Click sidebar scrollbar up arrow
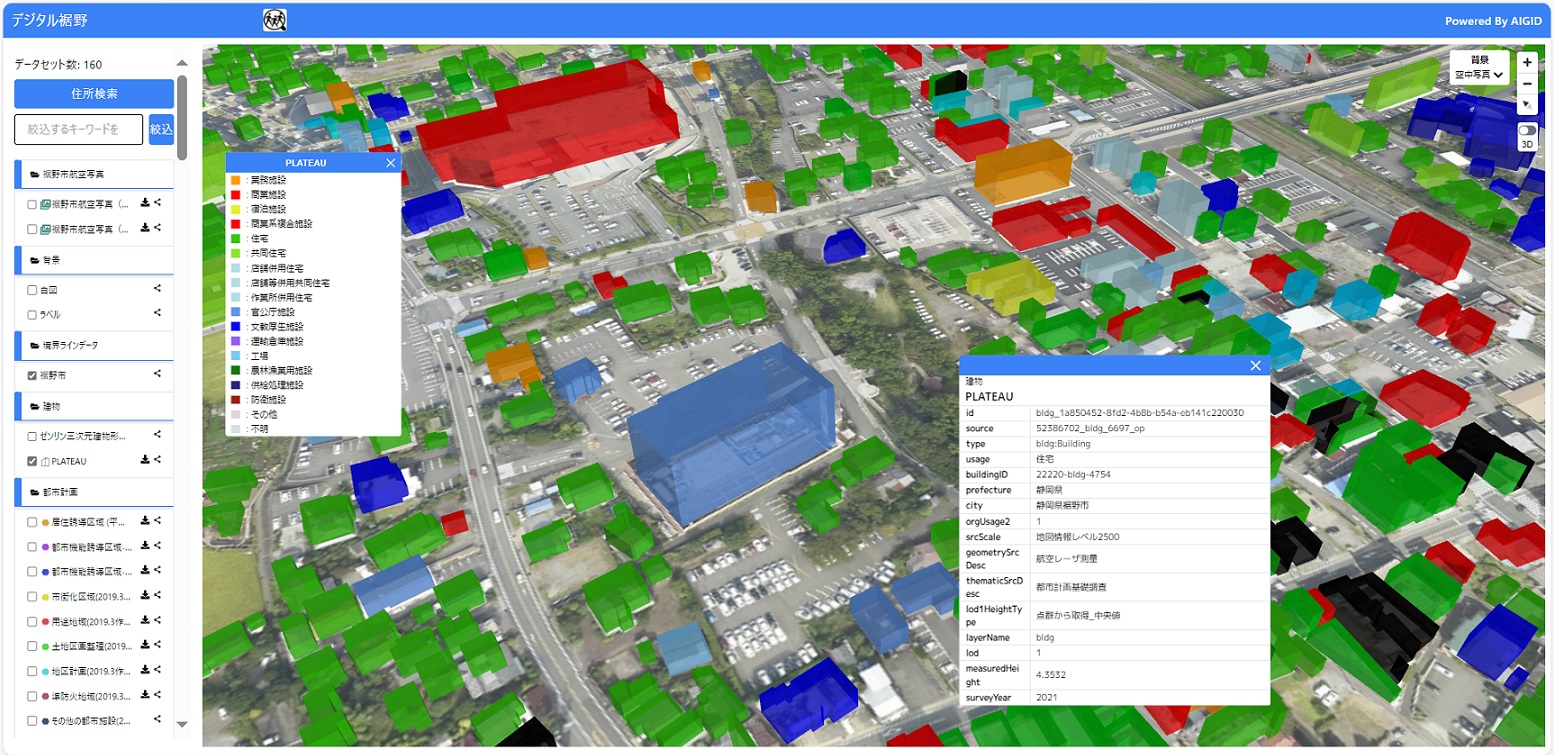The height and width of the screenshot is (755, 1554). (x=182, y=62)
